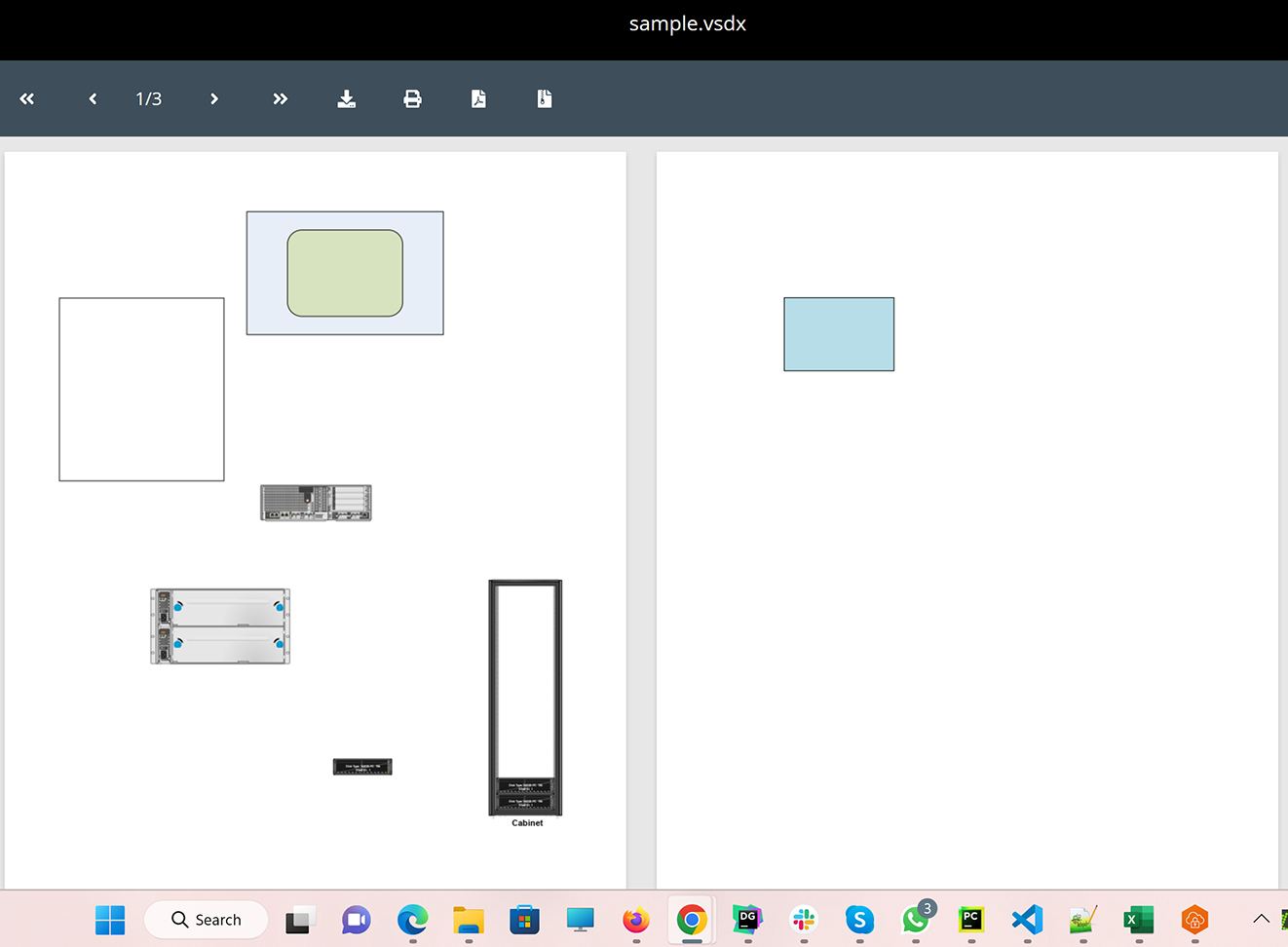Screen dimensions: 1288x947
Task: Go back to the previous page
Action: click(x=92, y=98)
